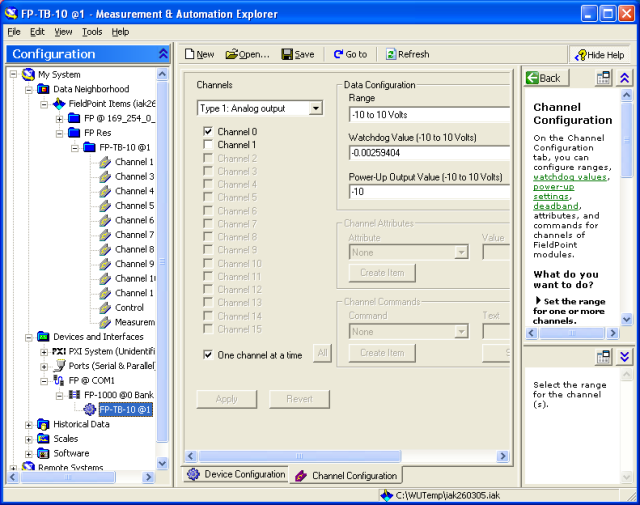This screenshot has width=640, height=505.
Task: Click the Software icon in tree
Action: coord(43,453)
